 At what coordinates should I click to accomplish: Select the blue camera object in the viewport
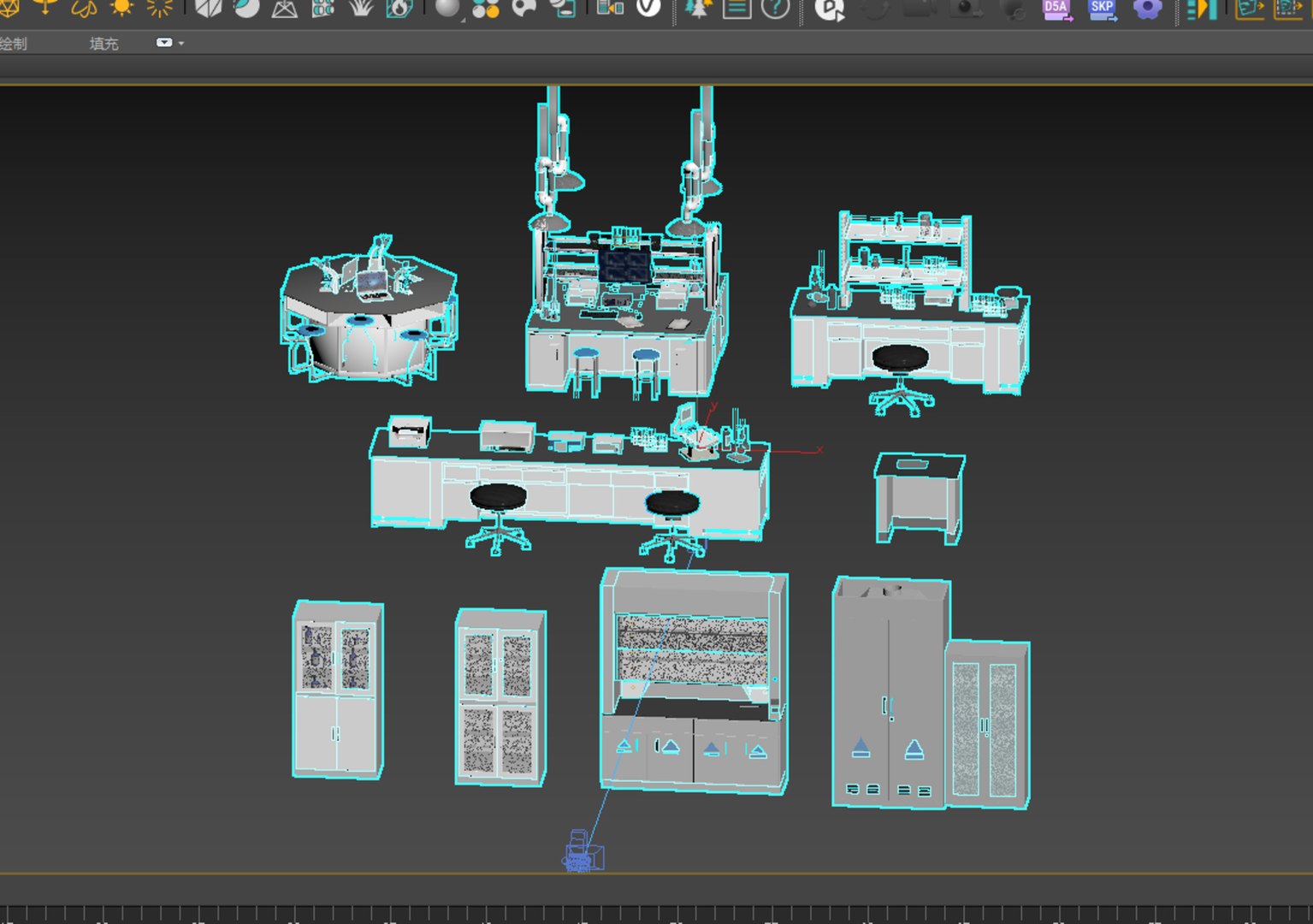point(583,852)
